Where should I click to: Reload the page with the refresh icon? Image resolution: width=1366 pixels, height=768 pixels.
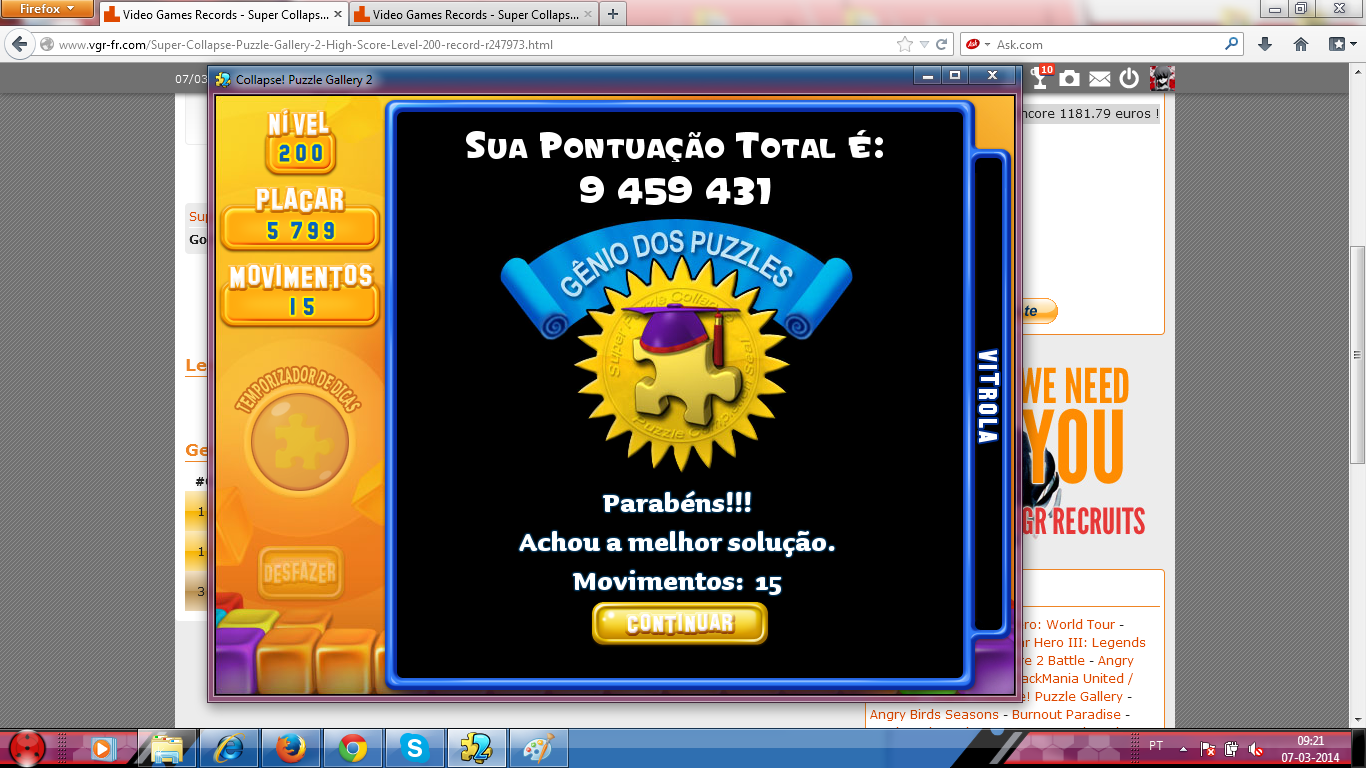[942, 44]
